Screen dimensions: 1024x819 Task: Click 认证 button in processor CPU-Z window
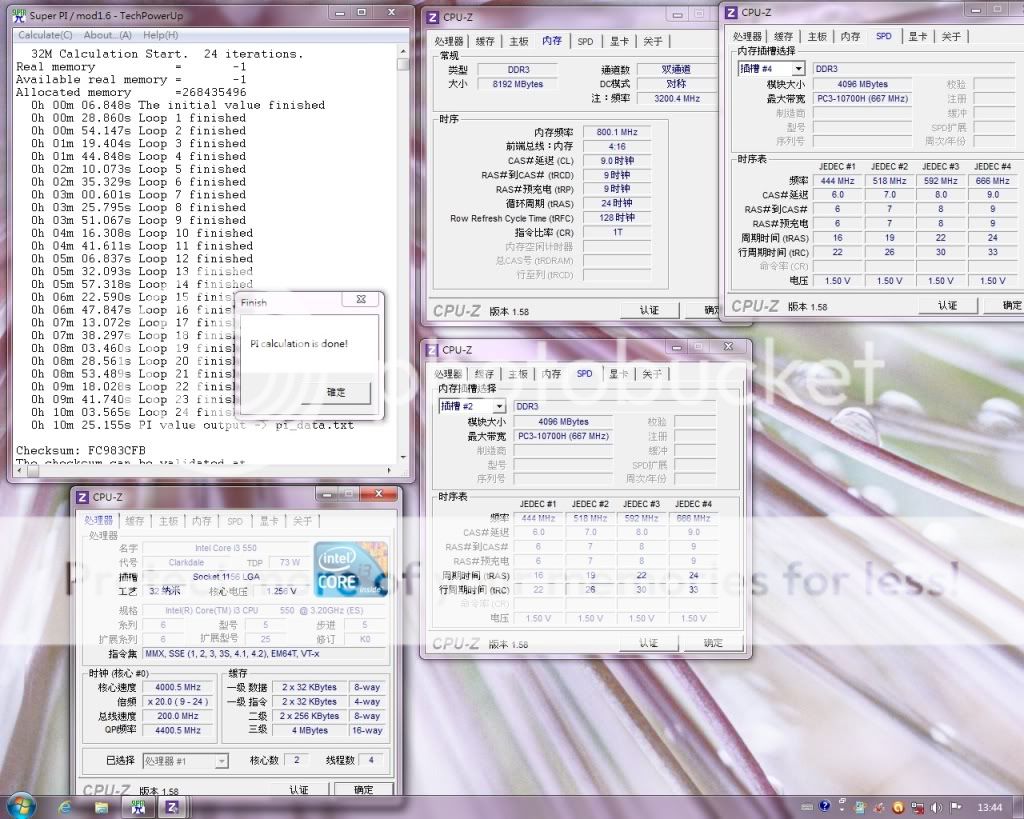coord(298,790)
